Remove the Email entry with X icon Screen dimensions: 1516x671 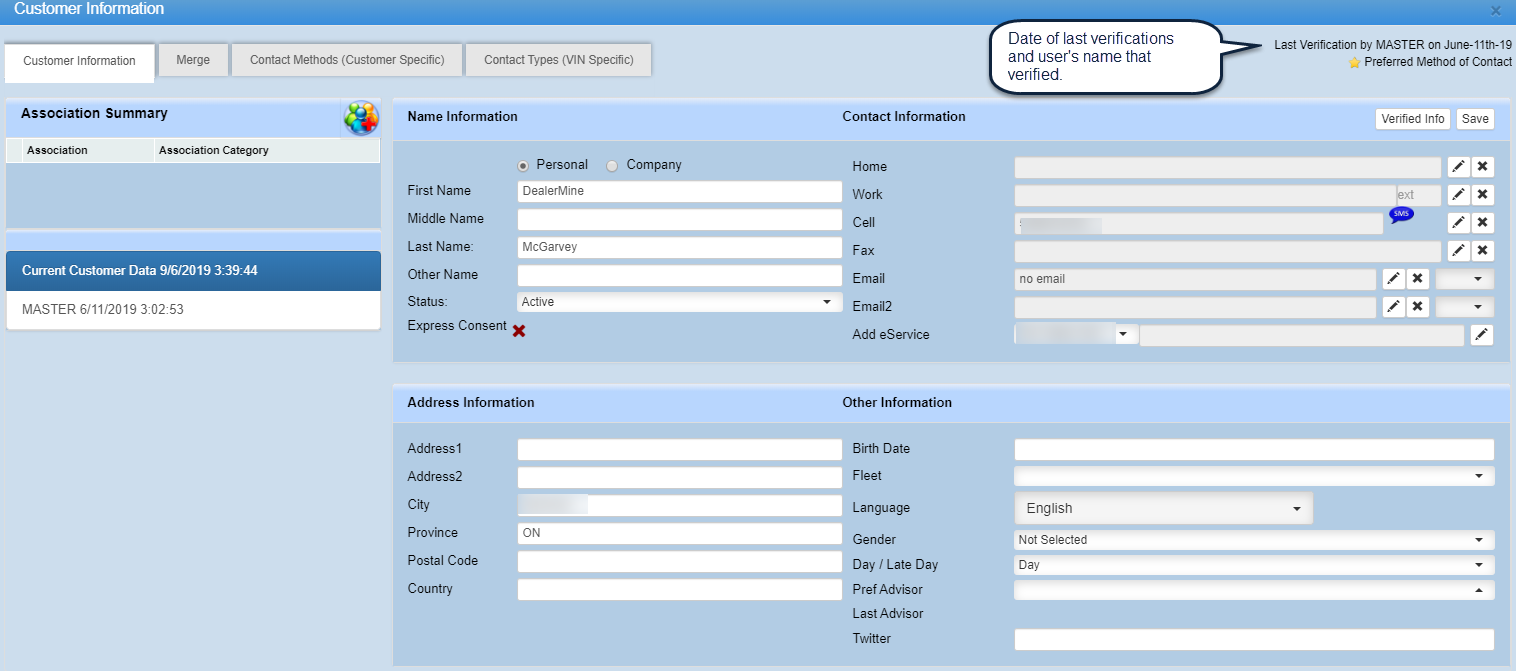pos(1417,279)
